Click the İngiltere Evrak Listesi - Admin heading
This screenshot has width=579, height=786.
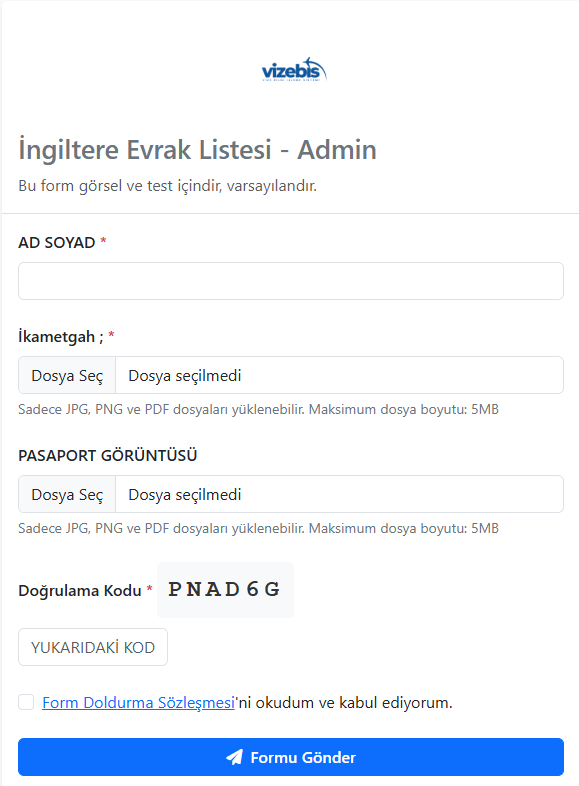(x=198, y=150)
